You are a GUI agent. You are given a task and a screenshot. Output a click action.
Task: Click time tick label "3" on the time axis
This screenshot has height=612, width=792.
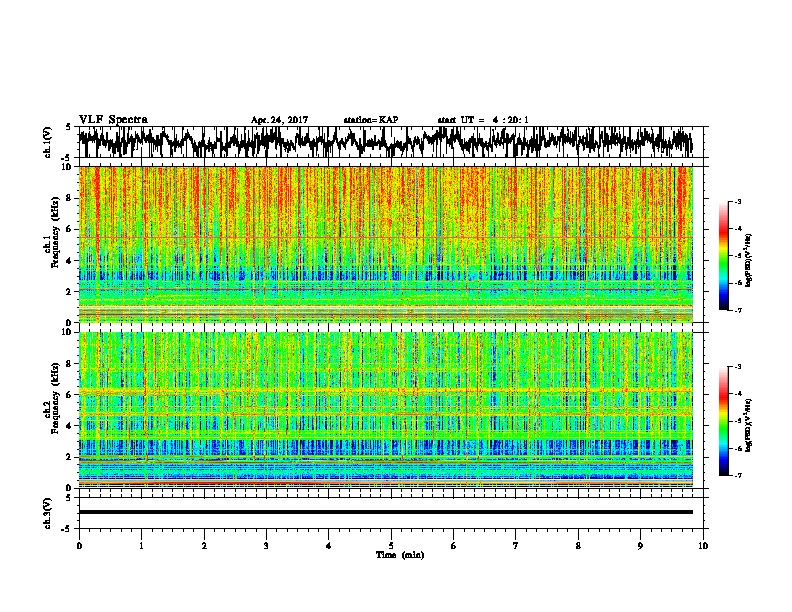(x=266, y=546)
